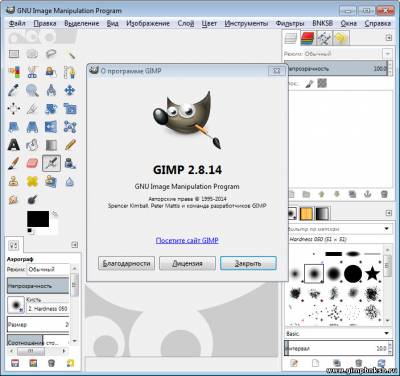The width and height of the screenshot is (400, 376).
Task: Select the Dodge/Burn tool
Action: click(32, 200)
